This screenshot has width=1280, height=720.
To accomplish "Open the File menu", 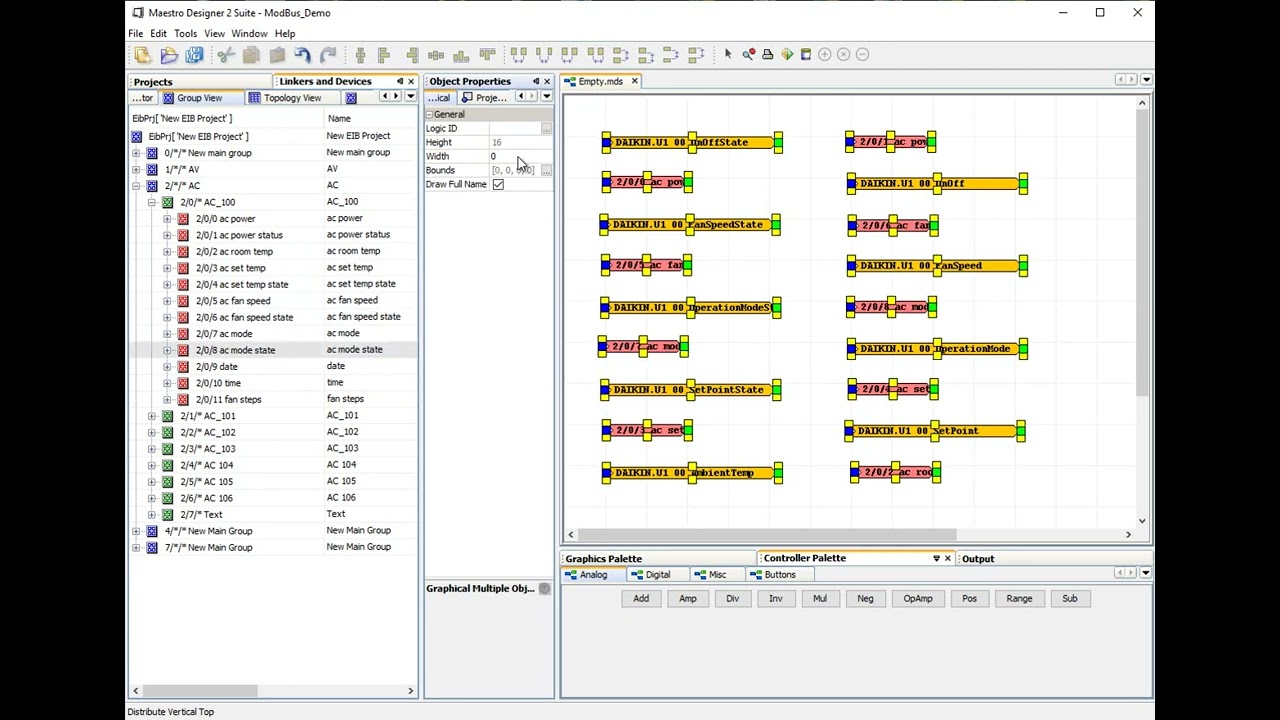I will [135, 33].
